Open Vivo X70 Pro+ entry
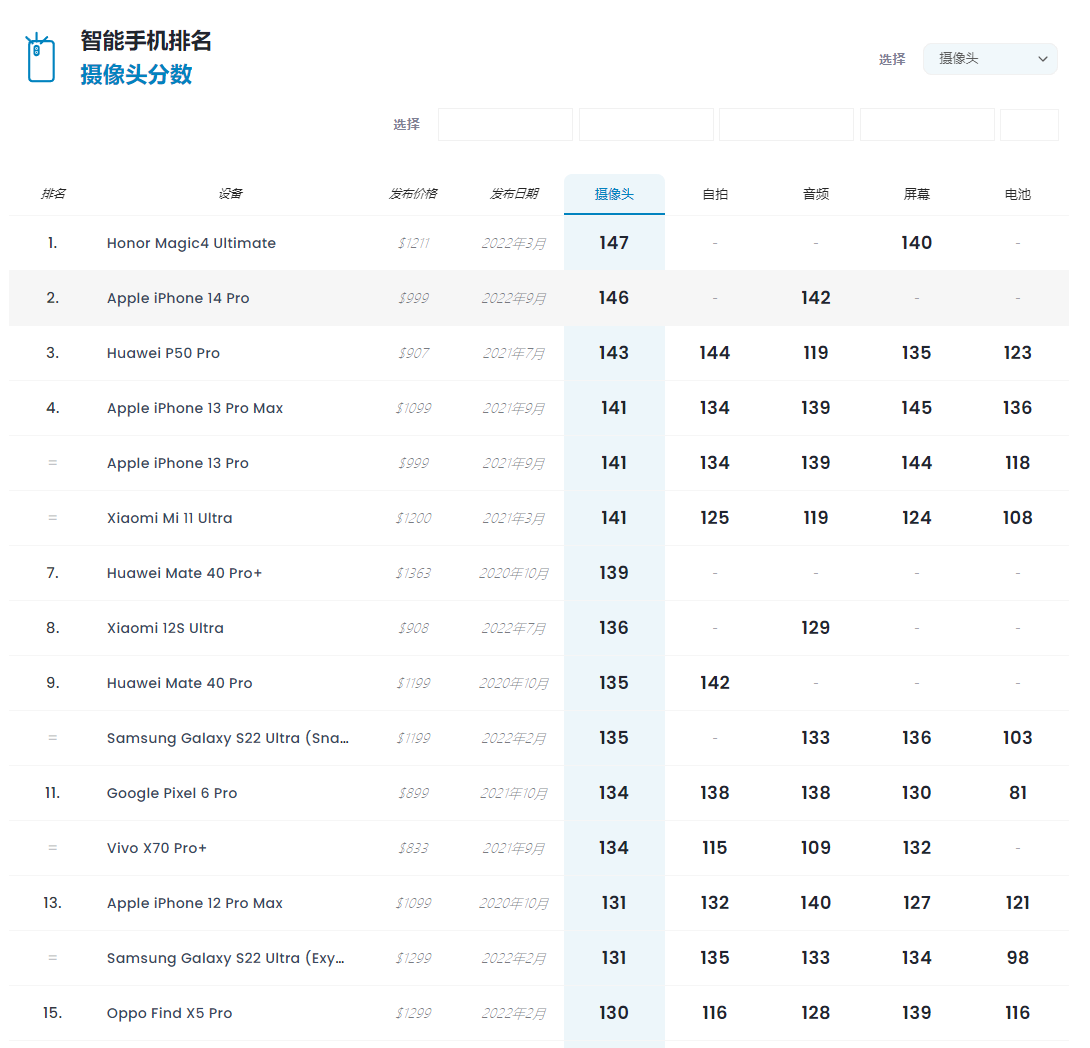Image resolution: width=1090 pixels, height=1048 pixels. (x=156, y=848)
